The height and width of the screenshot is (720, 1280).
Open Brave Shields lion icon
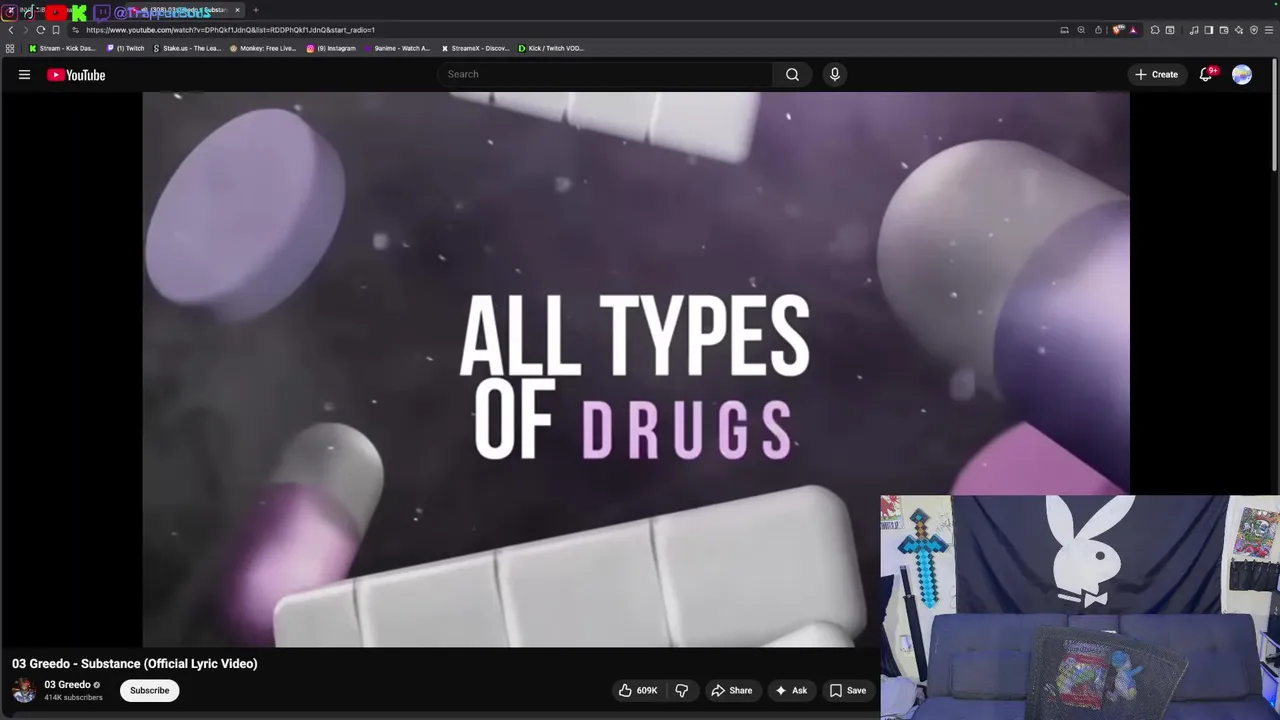coord(1118,30)
